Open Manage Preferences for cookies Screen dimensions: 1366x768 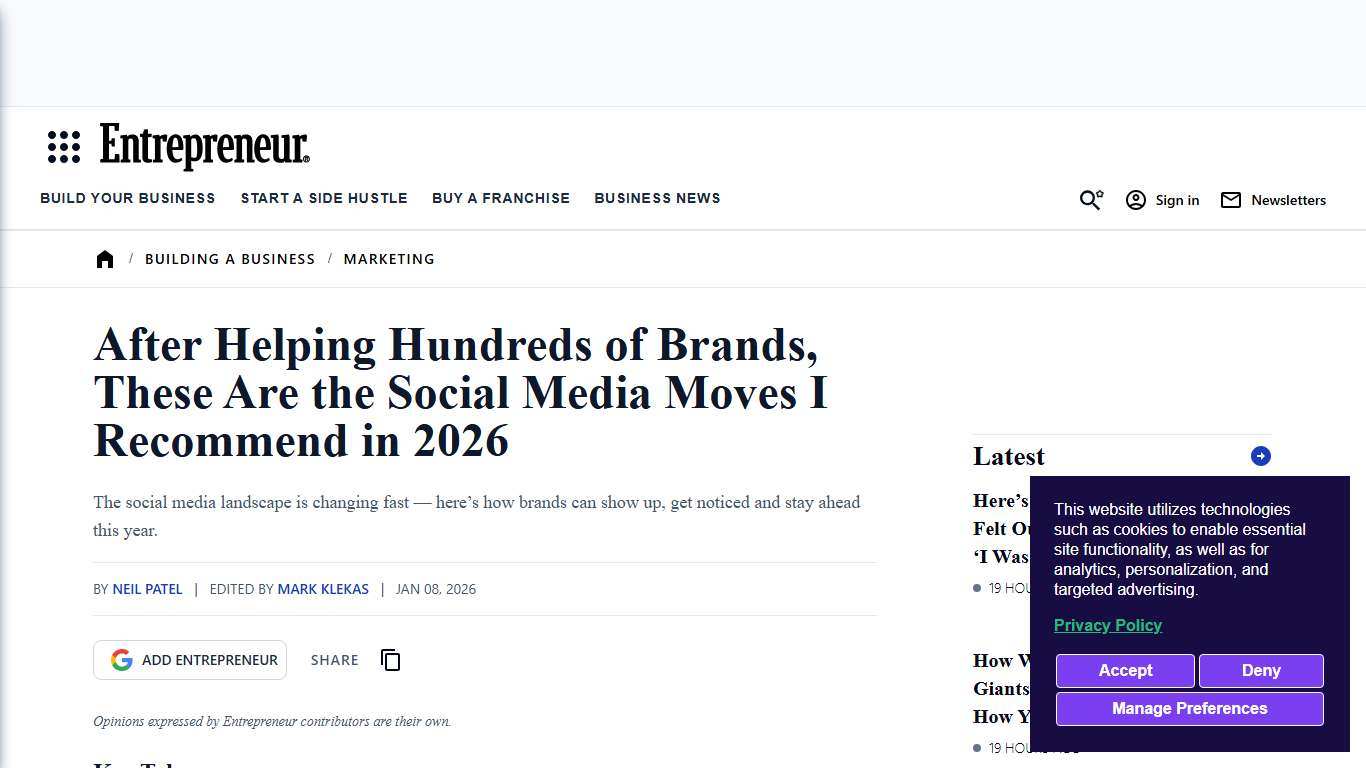point(1189,708)
